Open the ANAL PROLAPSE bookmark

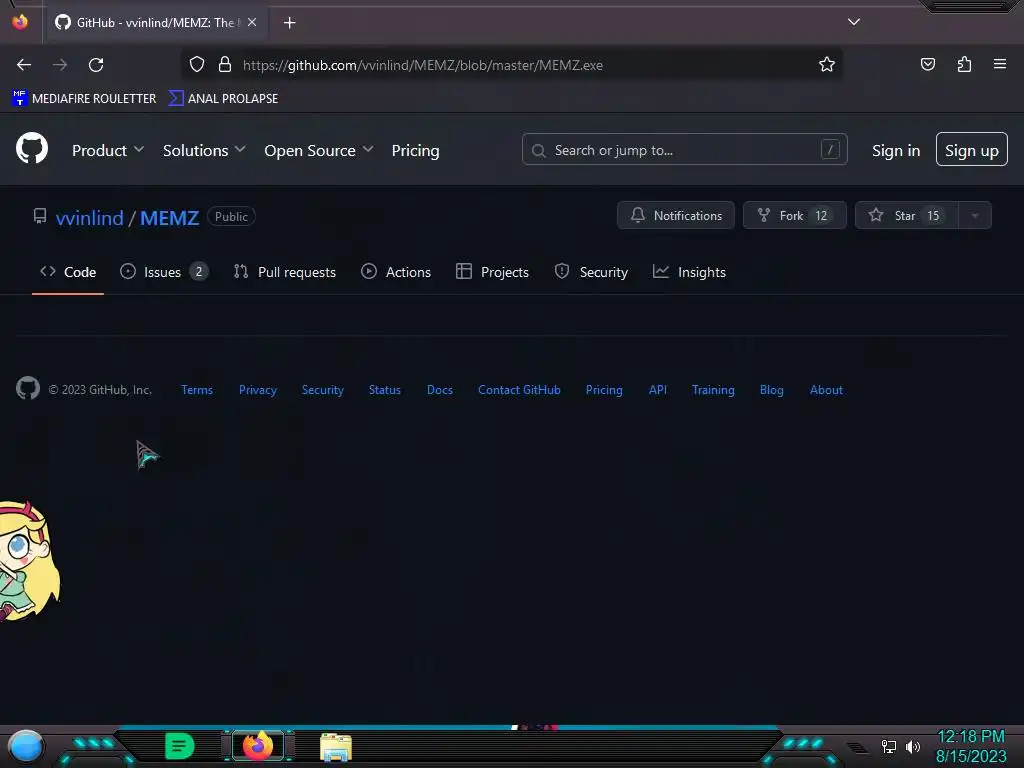(223, 99)
